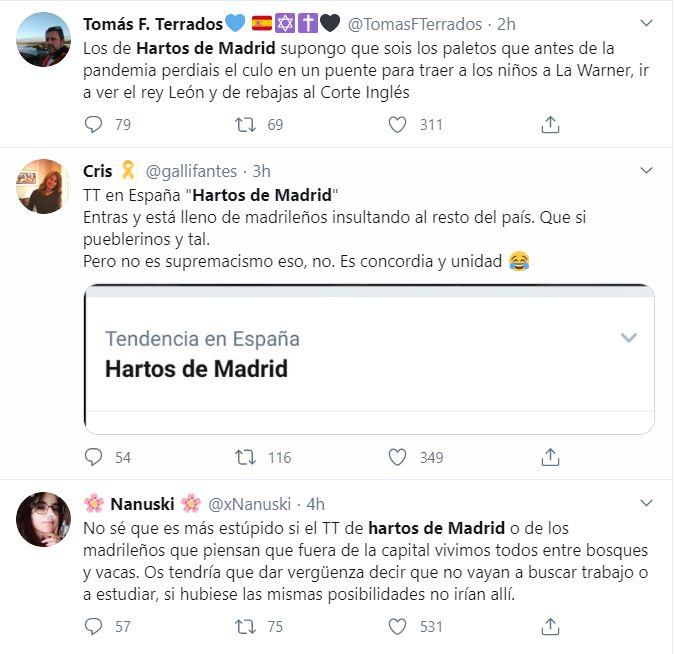The width and height of the screenshot is (674, 654).
Task: Open the embedded Tendencia en España image
Action: [x=369, y=359]
